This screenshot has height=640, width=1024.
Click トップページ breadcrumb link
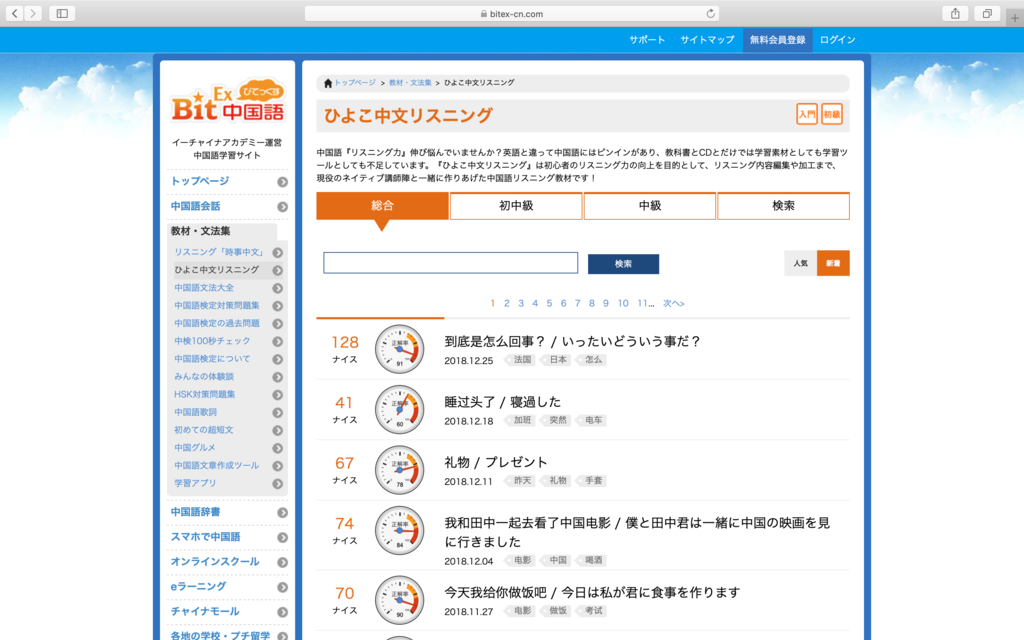click(355, 83)
